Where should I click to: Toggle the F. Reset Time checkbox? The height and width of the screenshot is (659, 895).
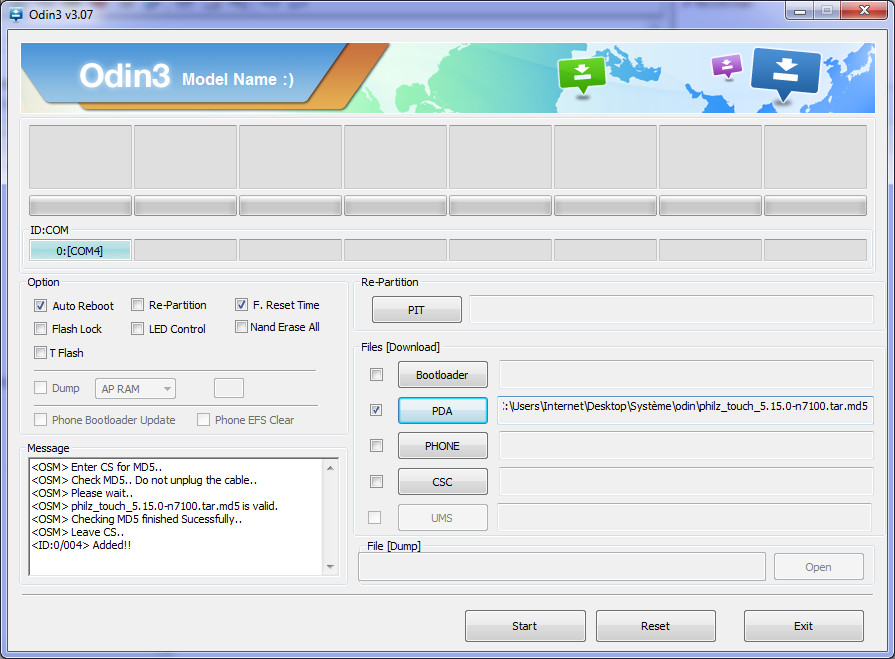click(241, 305)
